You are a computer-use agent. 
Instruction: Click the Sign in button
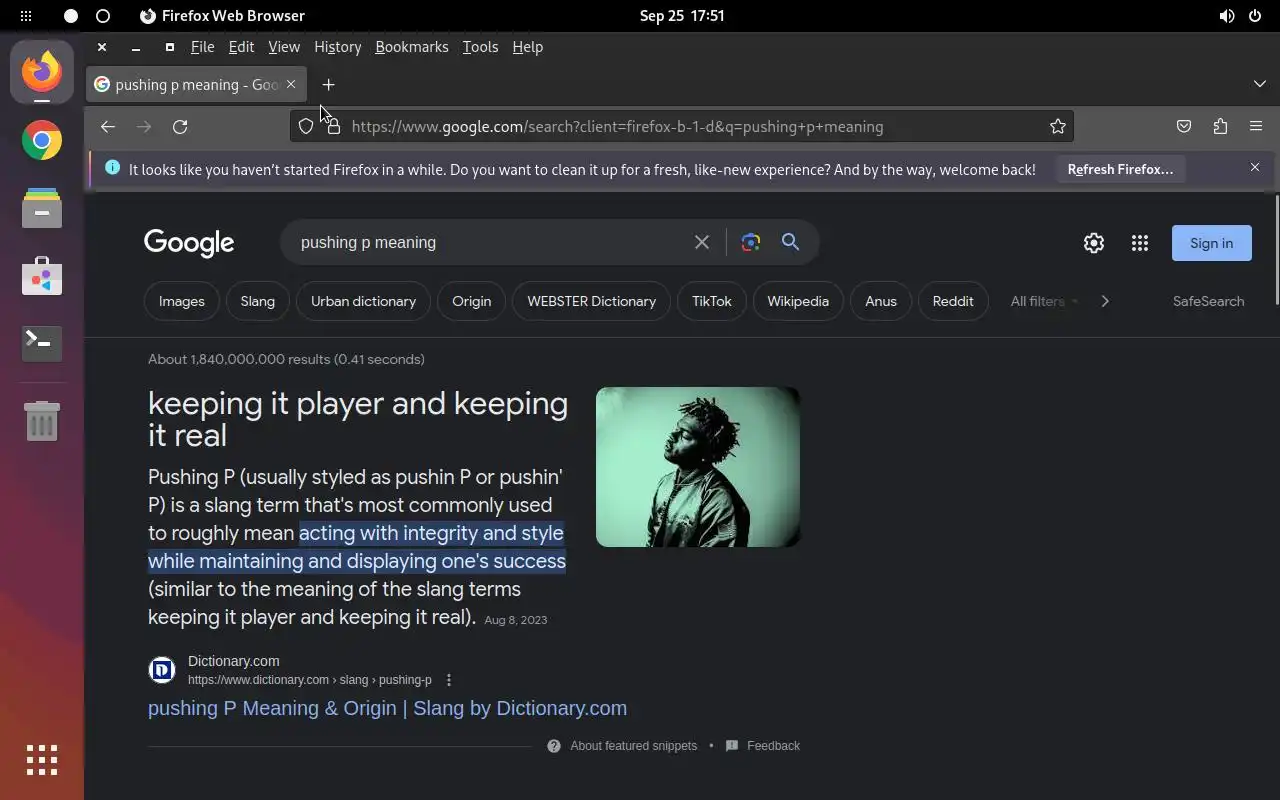[x=1211, y=243]
